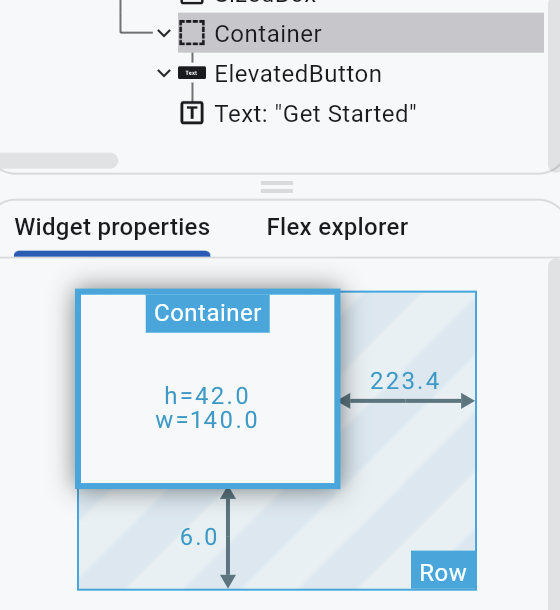The width and height of the screenshot is (560, 610).
Task: Click the pane splitter handle above tabs
Action: (277, 187)
